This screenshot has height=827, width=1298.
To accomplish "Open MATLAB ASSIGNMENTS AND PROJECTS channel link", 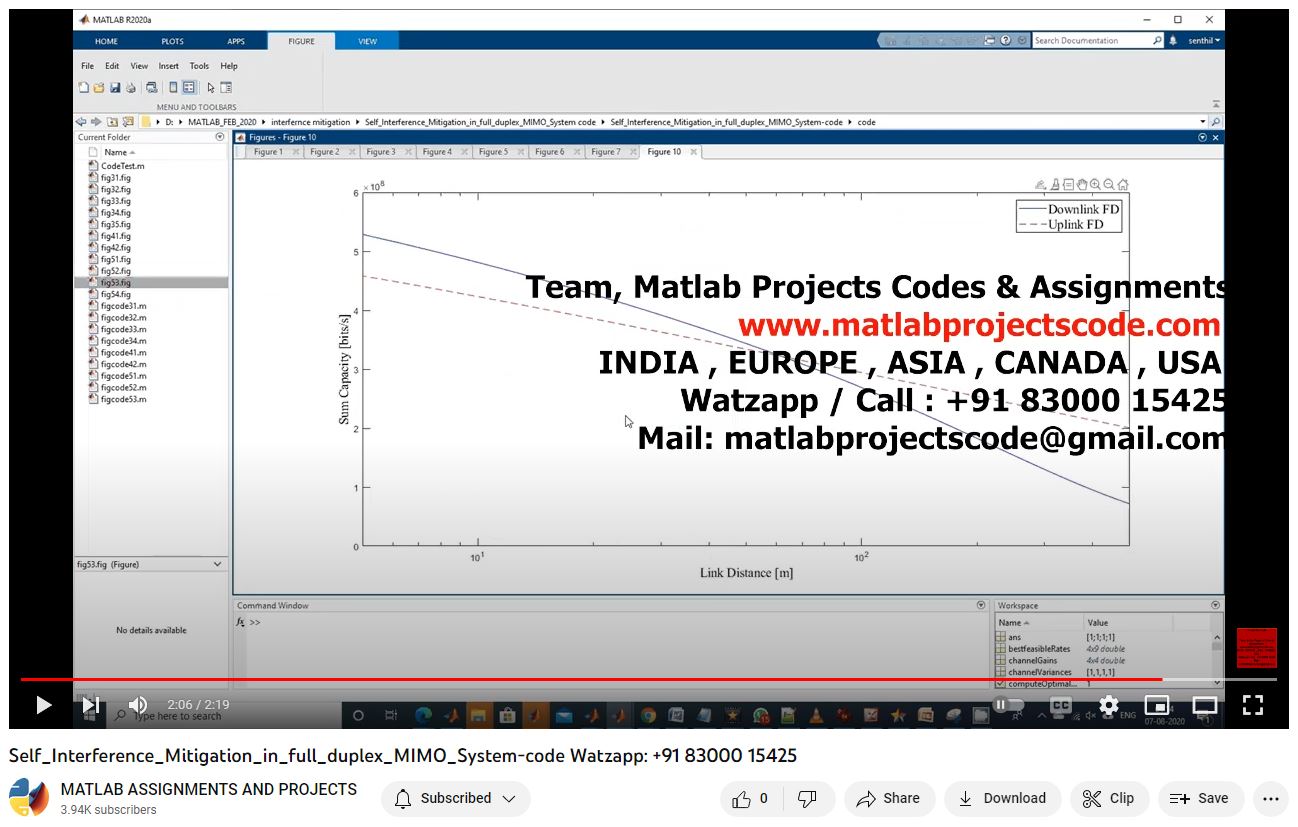I will 209,789.
